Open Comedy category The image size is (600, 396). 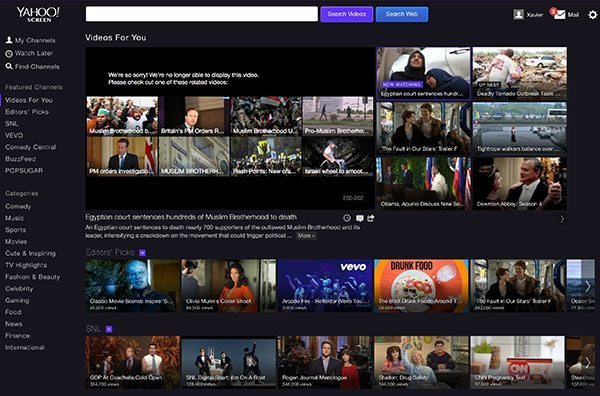pyautogui.click(x=18, y=206)
